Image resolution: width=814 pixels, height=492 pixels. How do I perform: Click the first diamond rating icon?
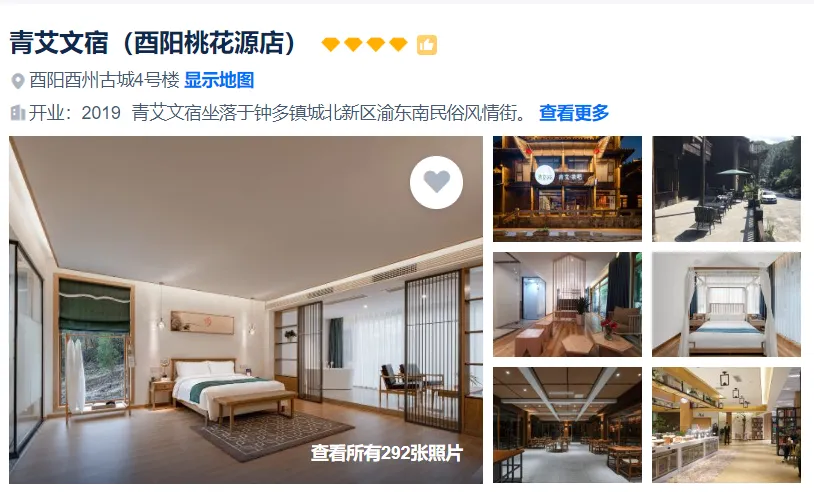[331, 45]
